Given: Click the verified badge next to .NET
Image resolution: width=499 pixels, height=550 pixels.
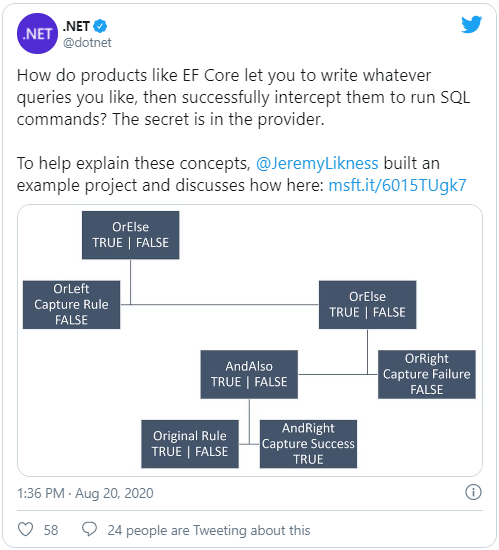Looking at the screenshot, I should click(100, 26).
